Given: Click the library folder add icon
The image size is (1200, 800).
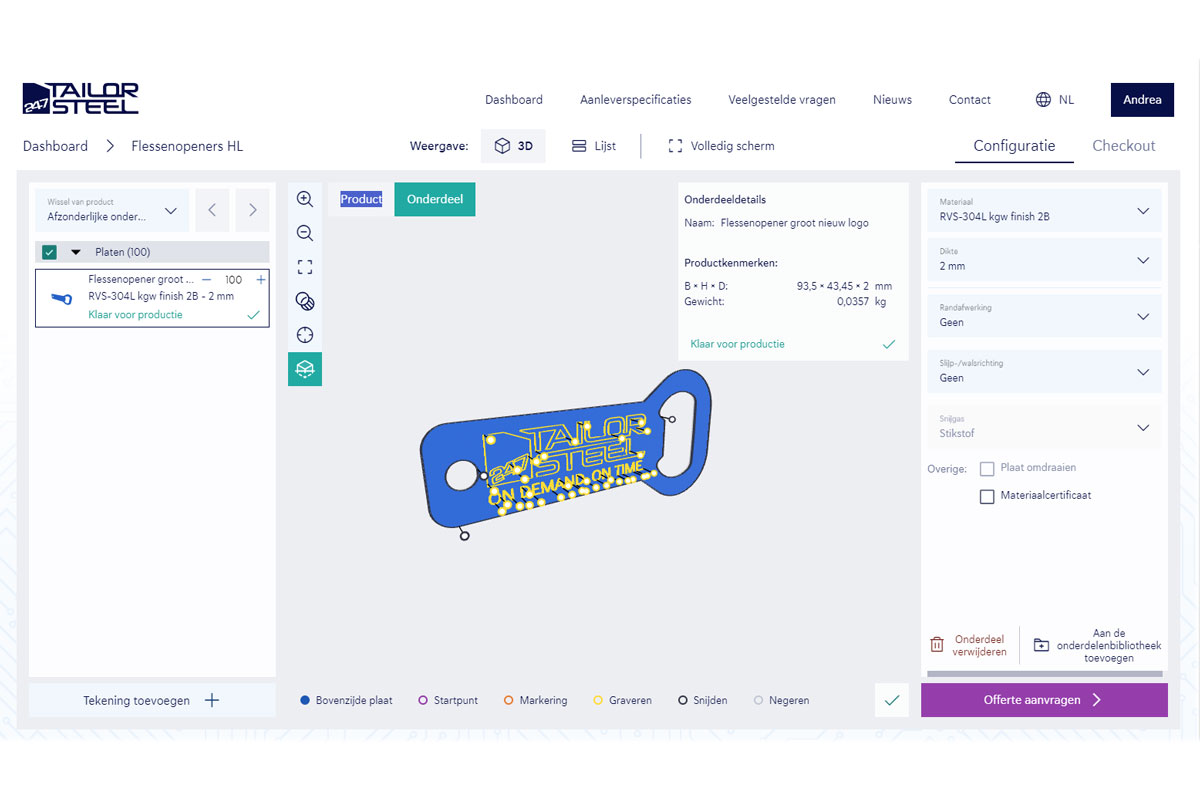Looking at the screenshot, I should 1041,645.
